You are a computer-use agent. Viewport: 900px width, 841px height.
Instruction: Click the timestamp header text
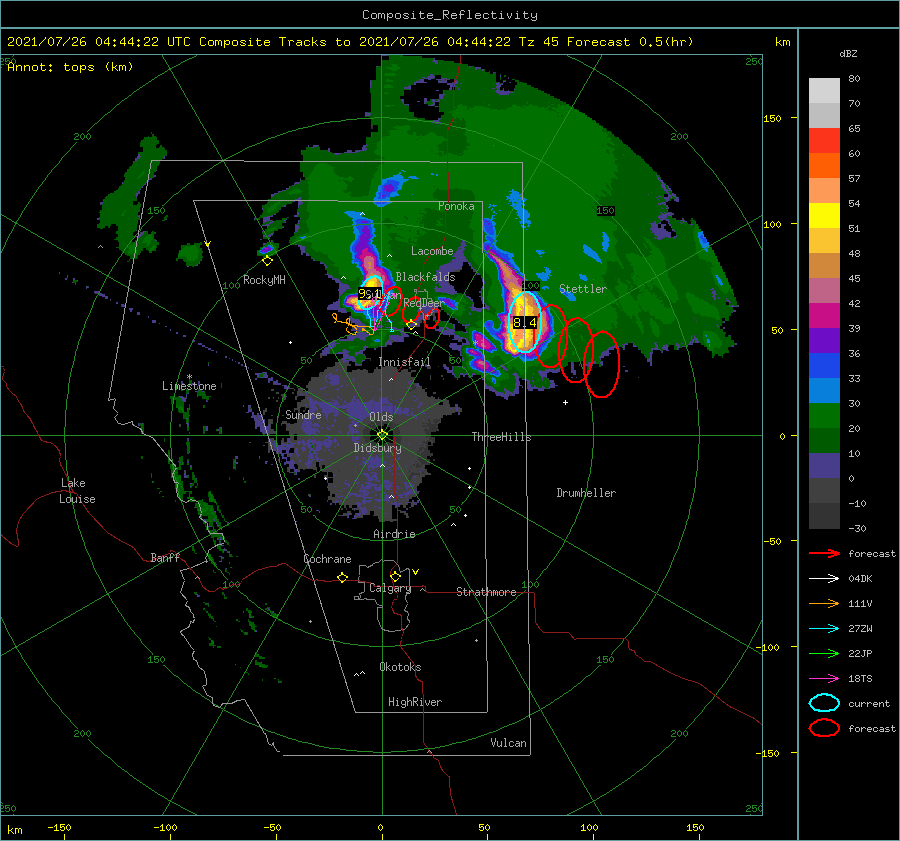350,42
